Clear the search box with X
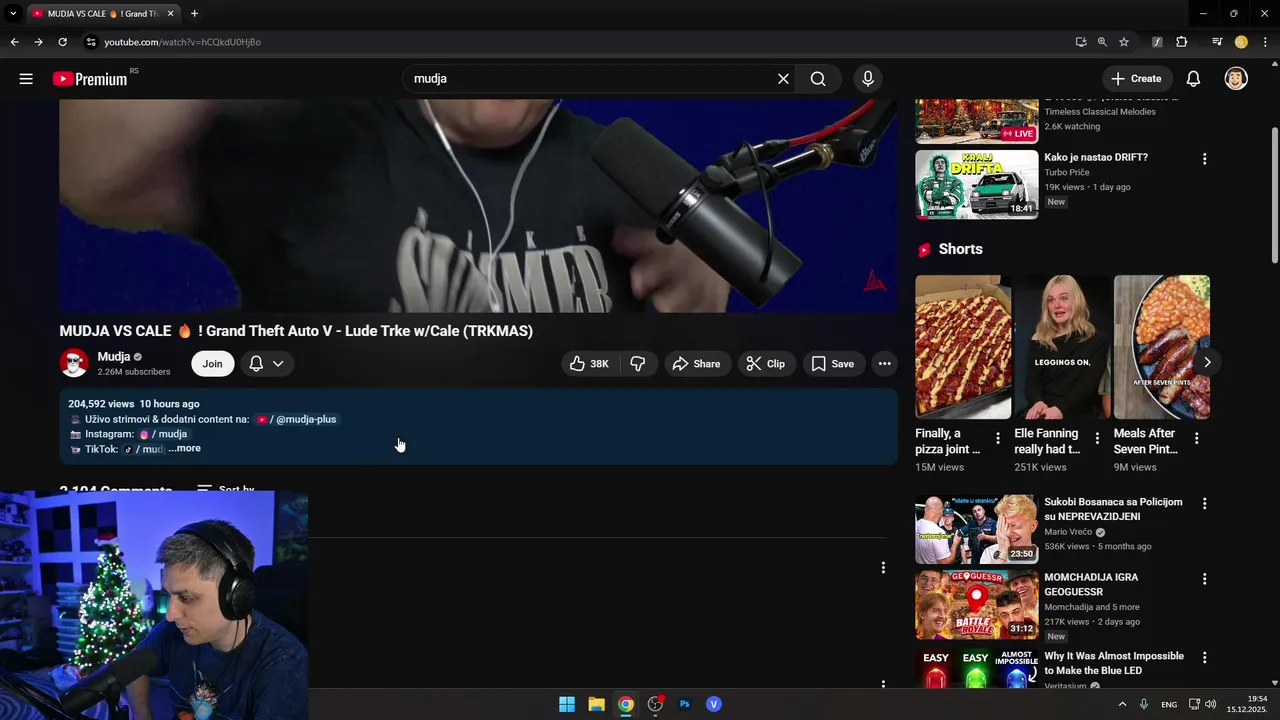The image size is (1280, 720). (x=783, y=79)
